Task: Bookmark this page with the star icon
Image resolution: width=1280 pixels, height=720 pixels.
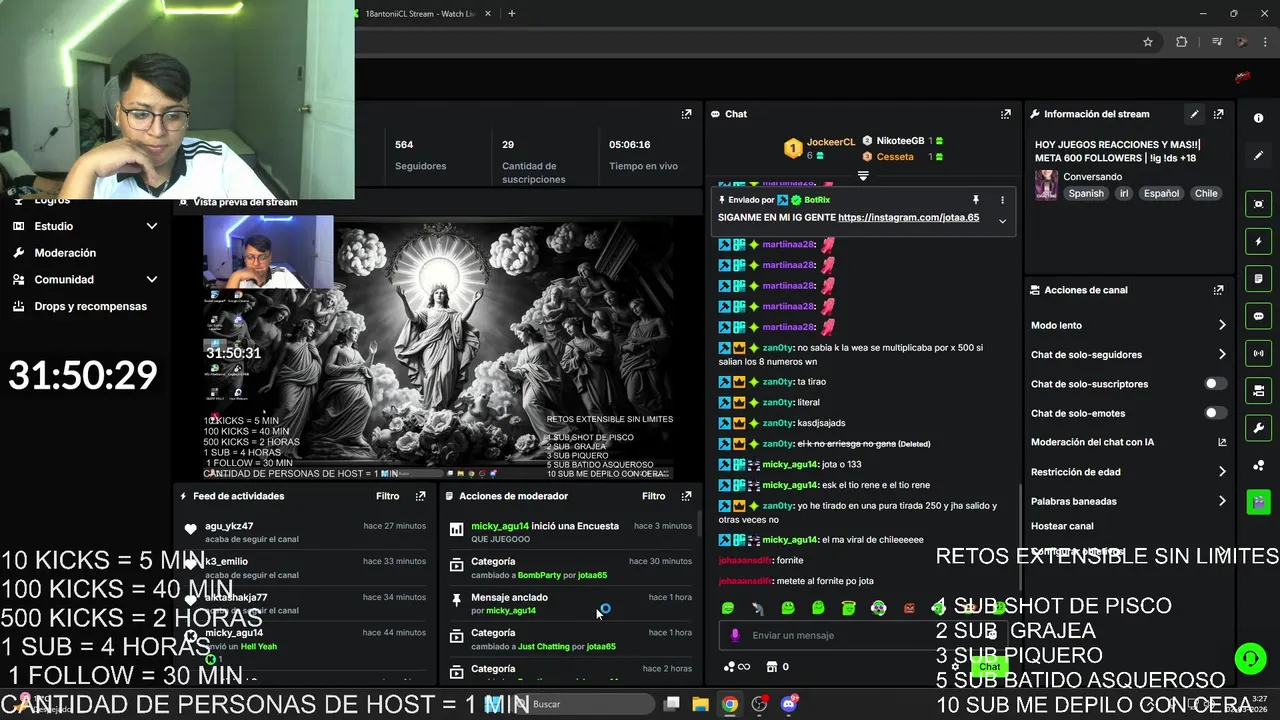Action: pyautogui.click(x=1148, y=42)
